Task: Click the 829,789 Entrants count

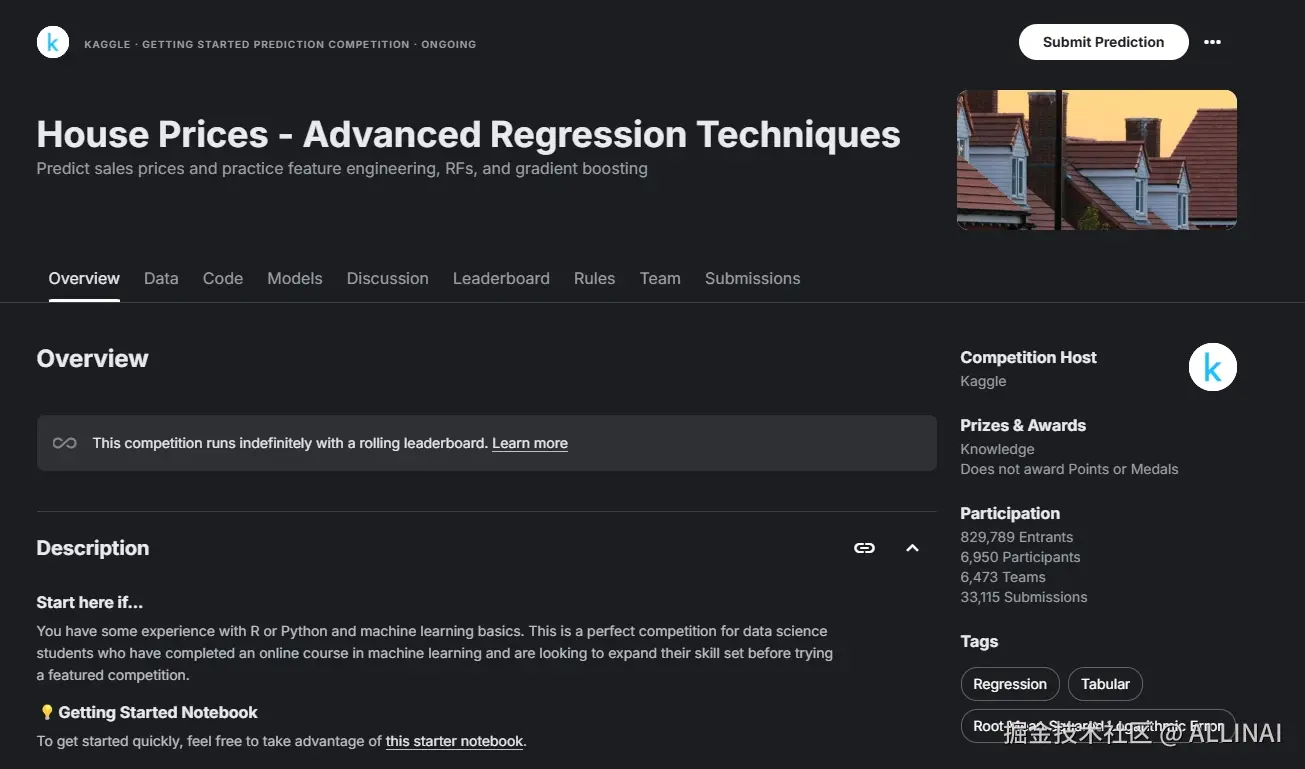Action: 1017,537
